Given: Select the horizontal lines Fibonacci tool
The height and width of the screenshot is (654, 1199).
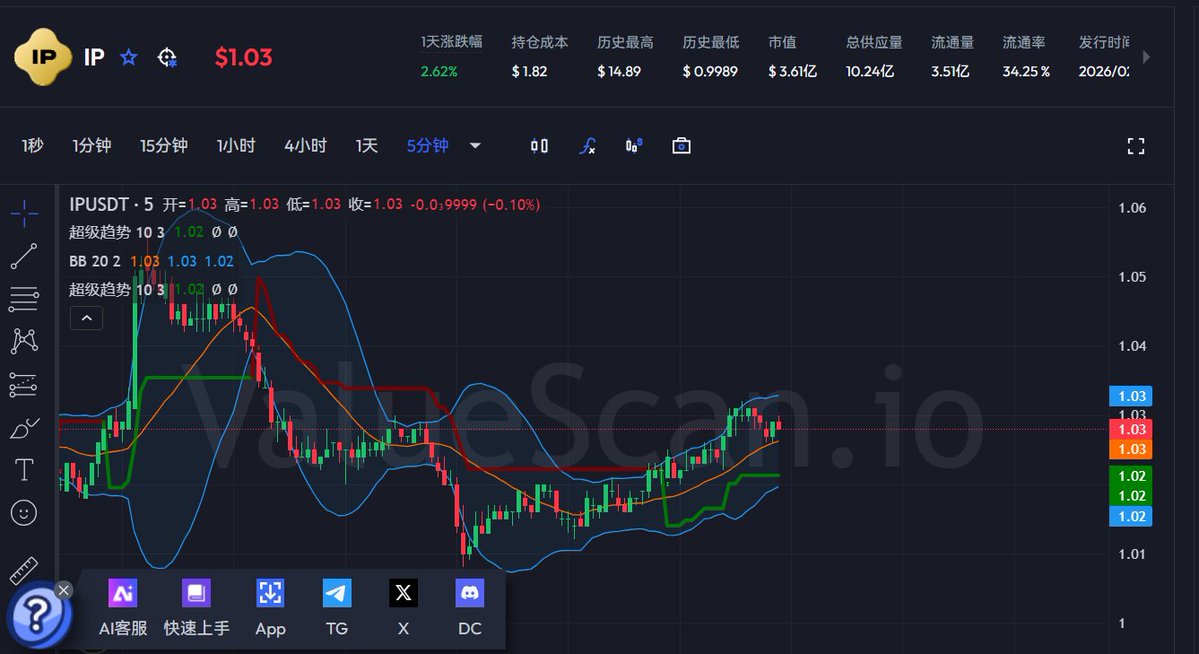Looking at the screenshot, I should tap(24, 299).
